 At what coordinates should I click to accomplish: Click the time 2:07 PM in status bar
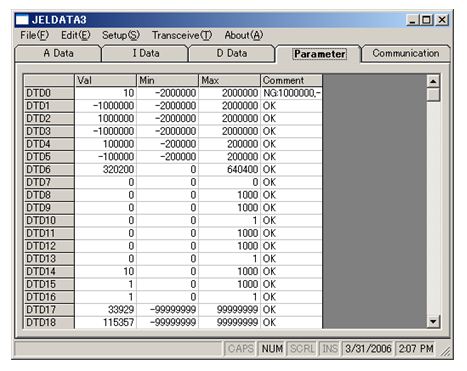416,349
